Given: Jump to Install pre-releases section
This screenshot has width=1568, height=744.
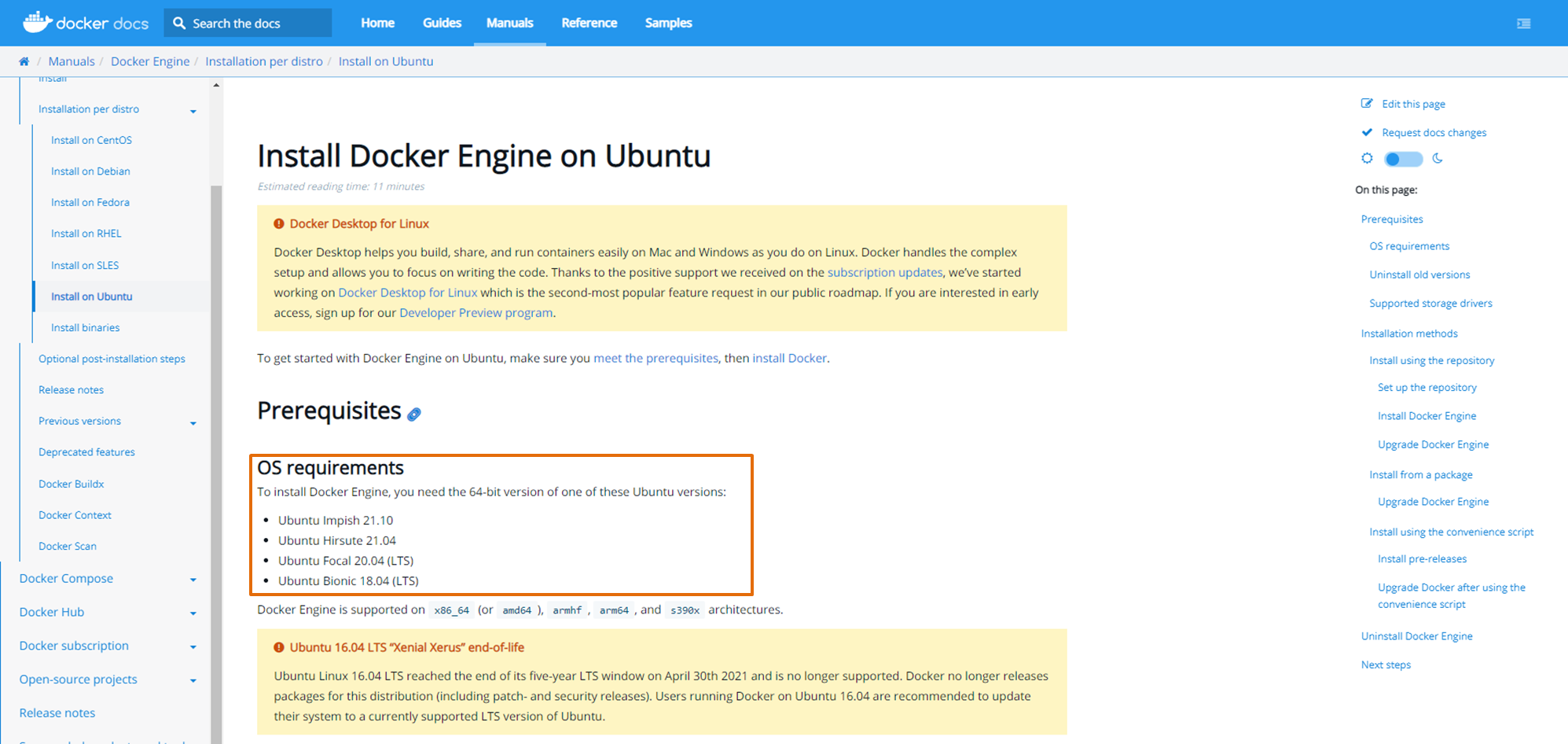Looking at the screenshot, I should (1422, 559).
